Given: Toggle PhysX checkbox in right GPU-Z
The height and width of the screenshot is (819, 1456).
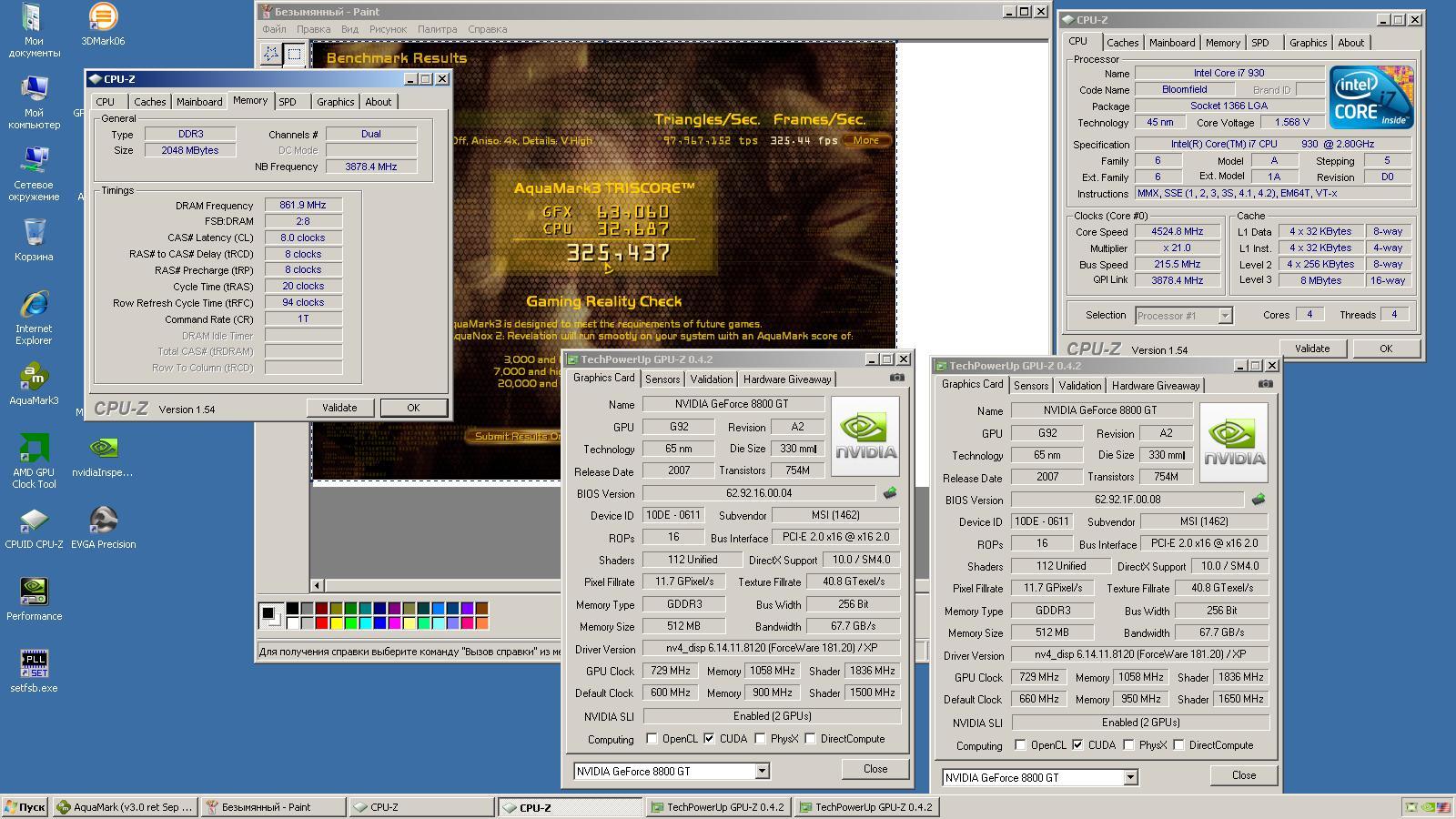Looking at the screenshot, I should pyautogui.click(x=1128, y=745).
